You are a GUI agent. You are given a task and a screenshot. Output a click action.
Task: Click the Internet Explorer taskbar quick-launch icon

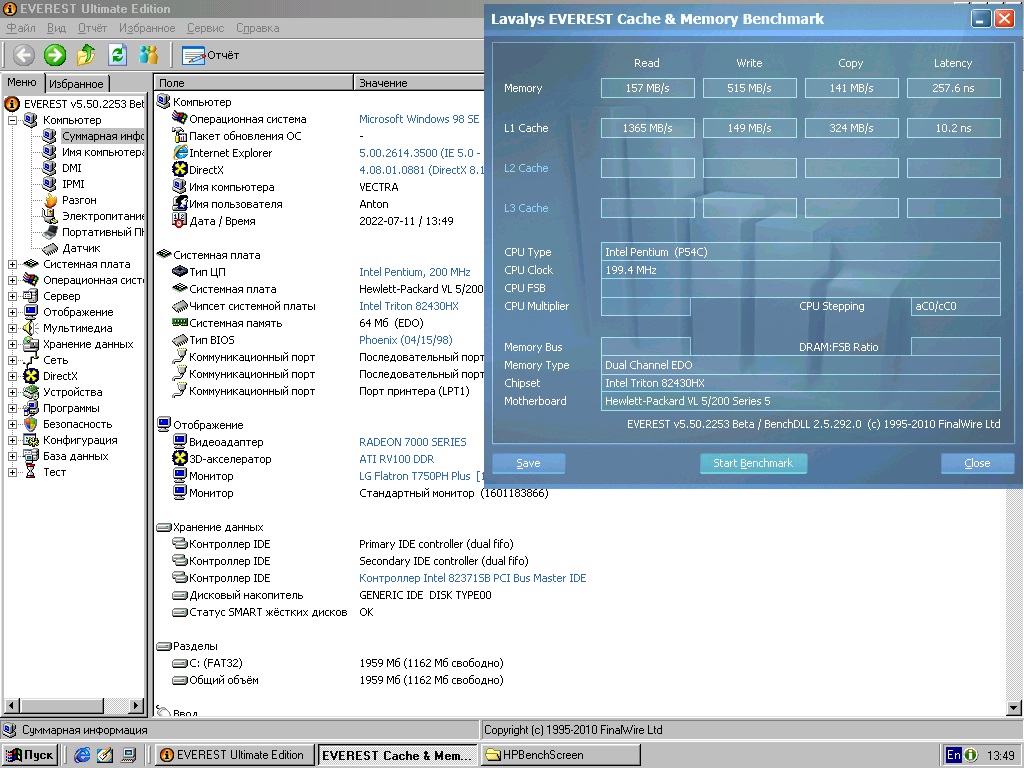pos(82,755)
